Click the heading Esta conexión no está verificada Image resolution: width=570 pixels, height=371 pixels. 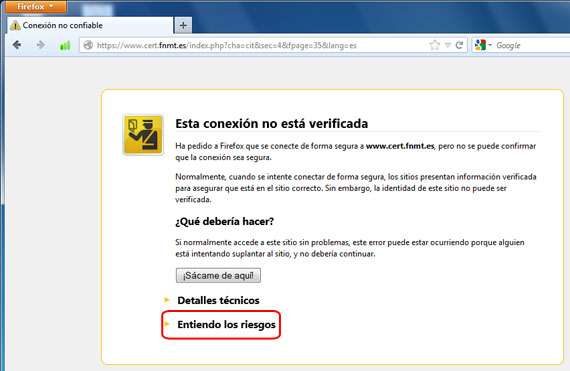click(x=272, y=124)
